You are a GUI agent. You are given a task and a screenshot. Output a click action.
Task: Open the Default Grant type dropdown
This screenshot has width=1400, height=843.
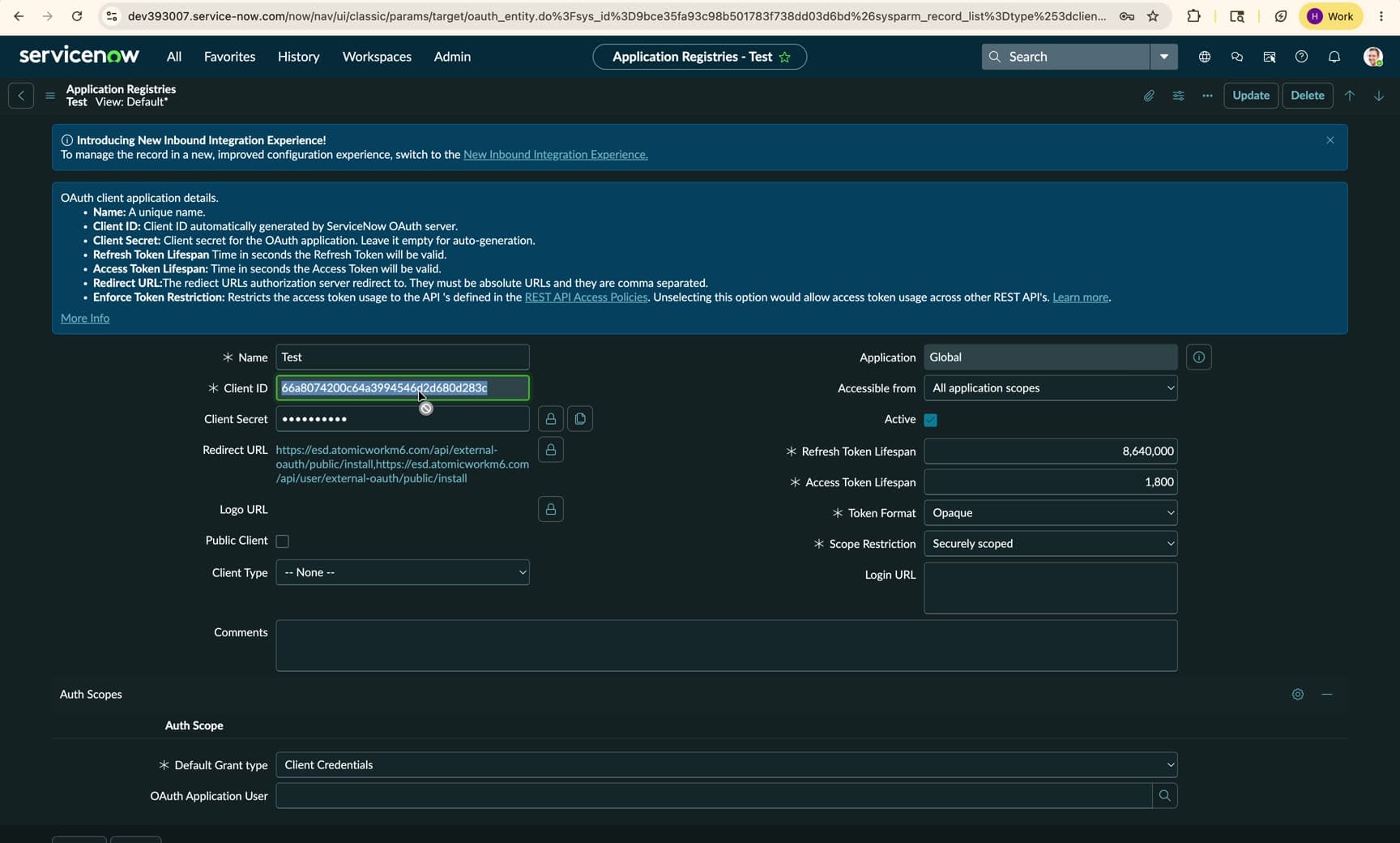click(727, 765)
